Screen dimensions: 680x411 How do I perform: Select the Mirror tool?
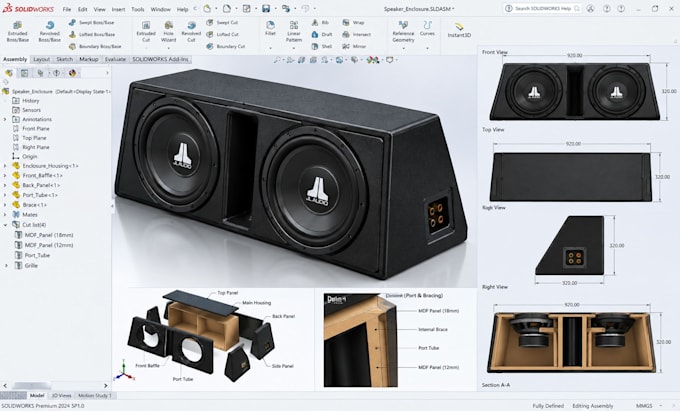pyautogui.click(x=354, y=46)
